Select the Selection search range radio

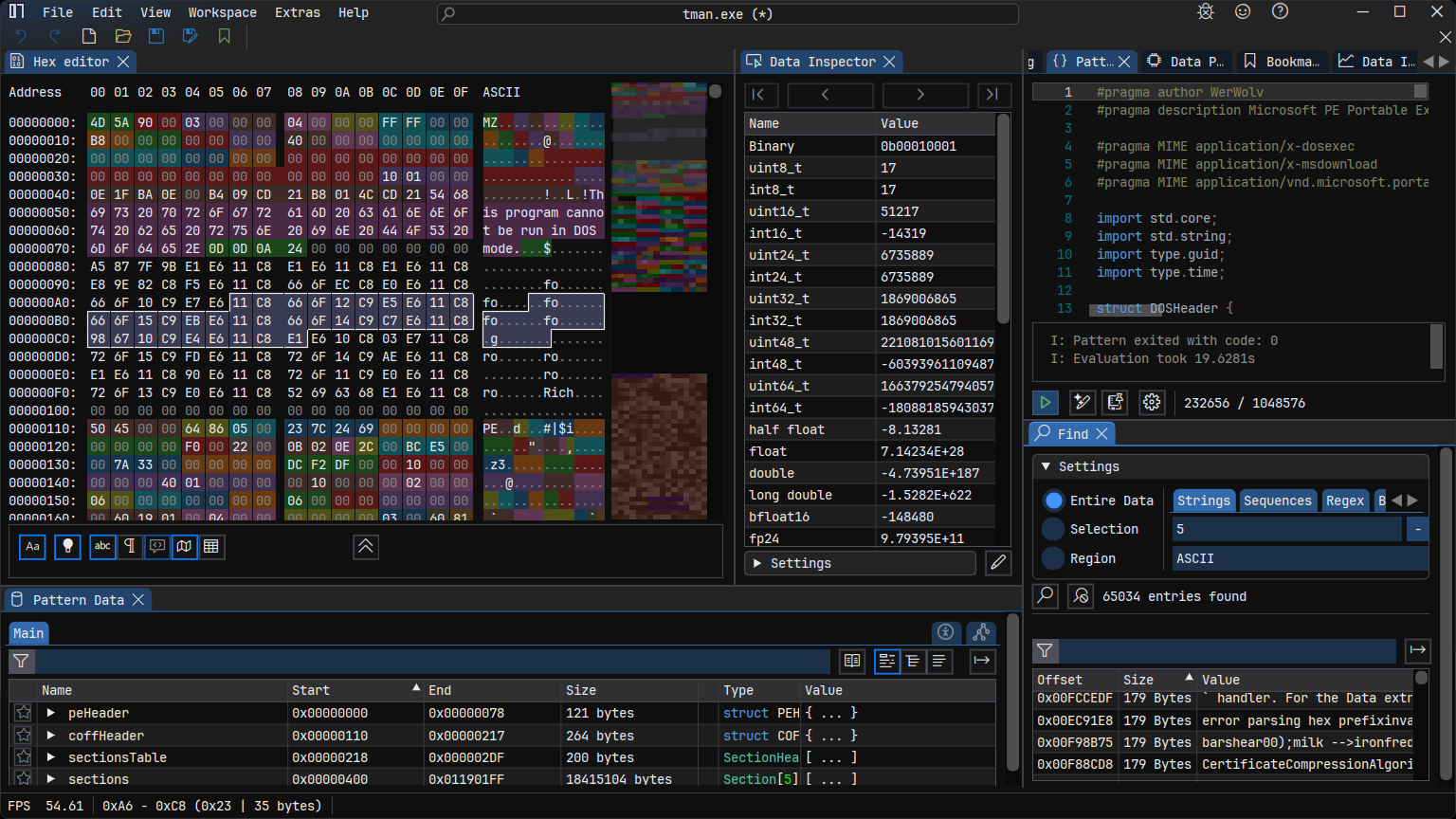pyautogui.click(x=1053, y=529)
